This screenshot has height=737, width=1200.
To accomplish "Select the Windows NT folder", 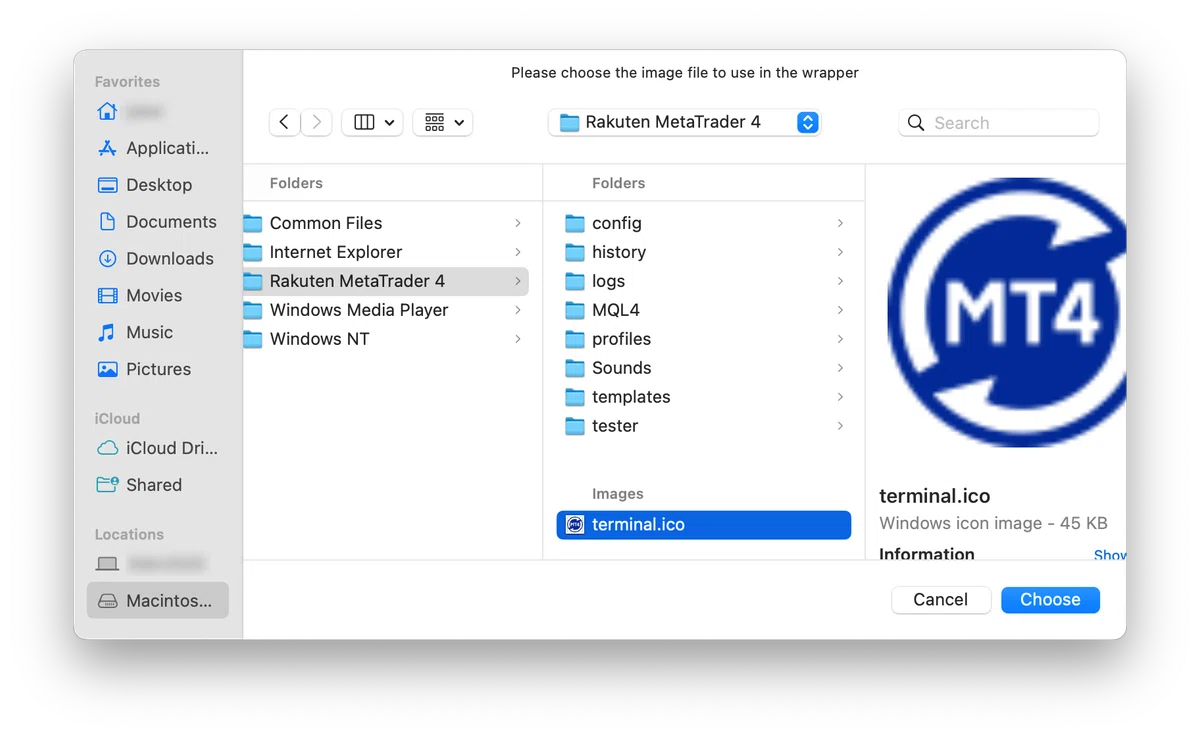I will click(x=386, y=339).
